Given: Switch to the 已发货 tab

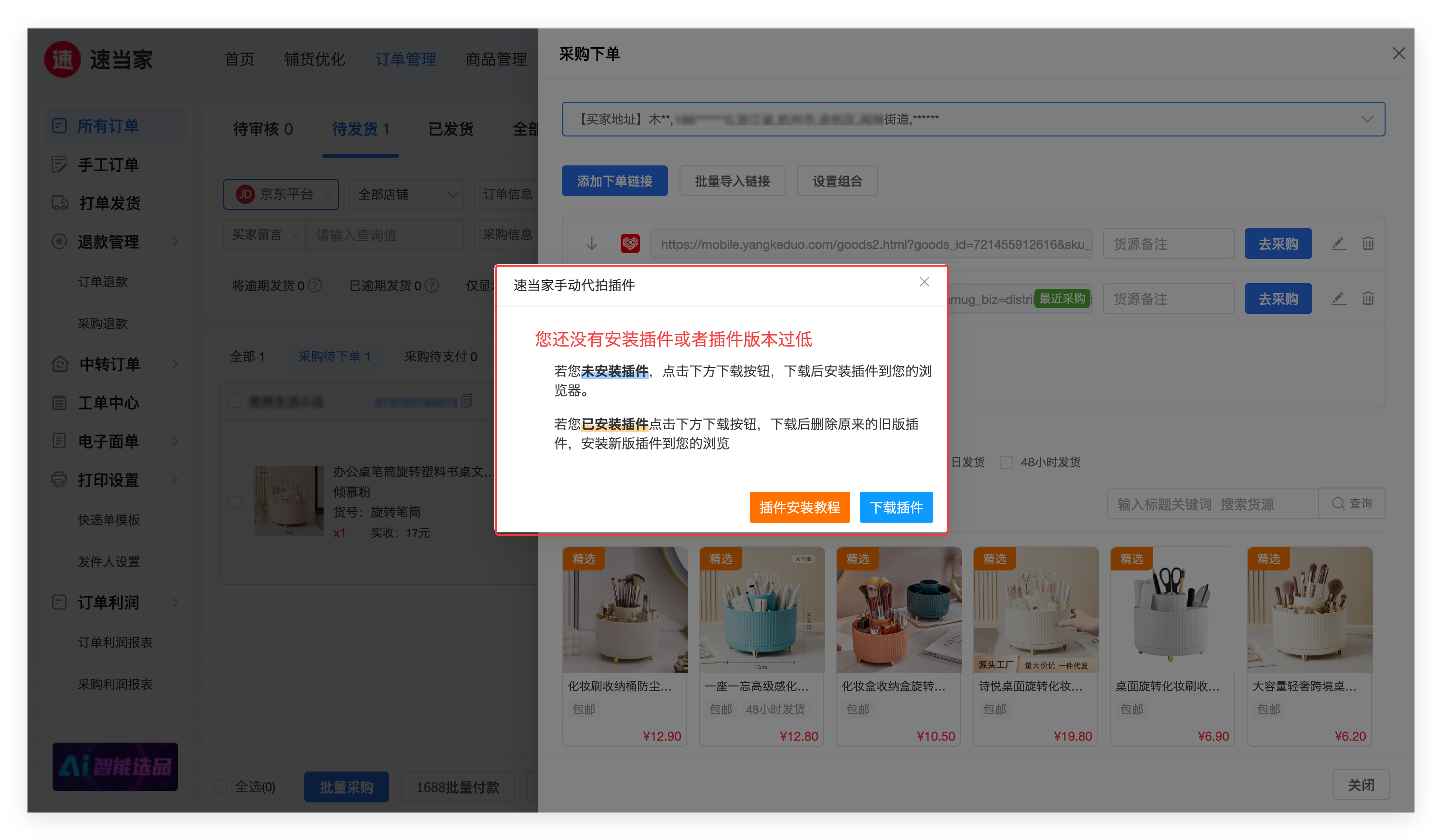Looking at the screenshot, I should [450, 129].
